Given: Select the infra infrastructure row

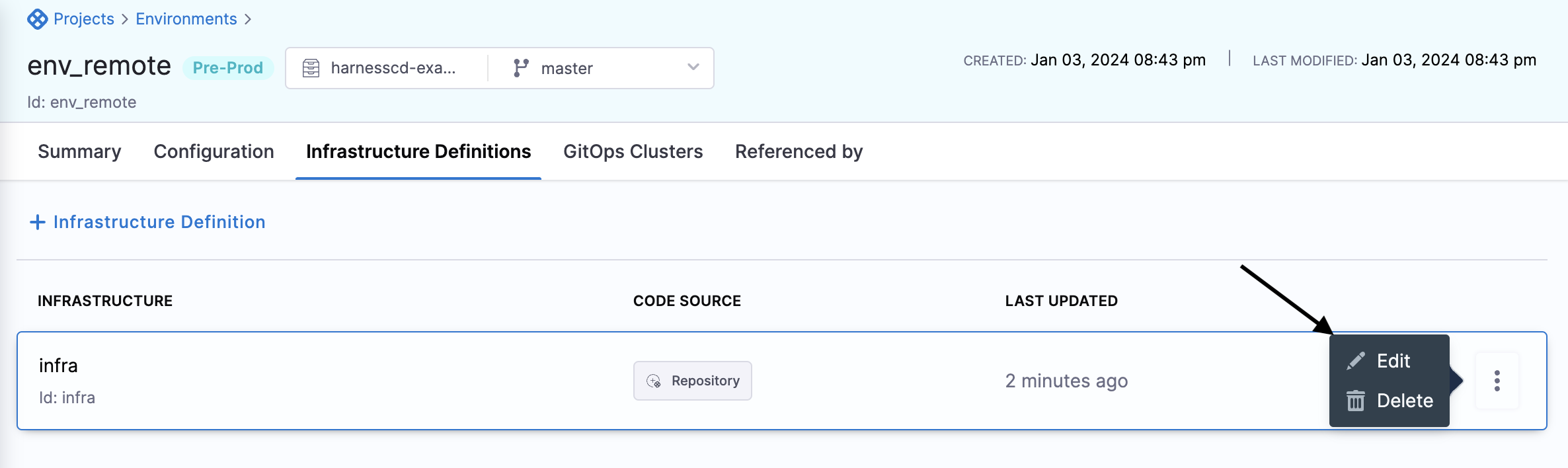Looking at the screenshot, I should click(331, 381).
